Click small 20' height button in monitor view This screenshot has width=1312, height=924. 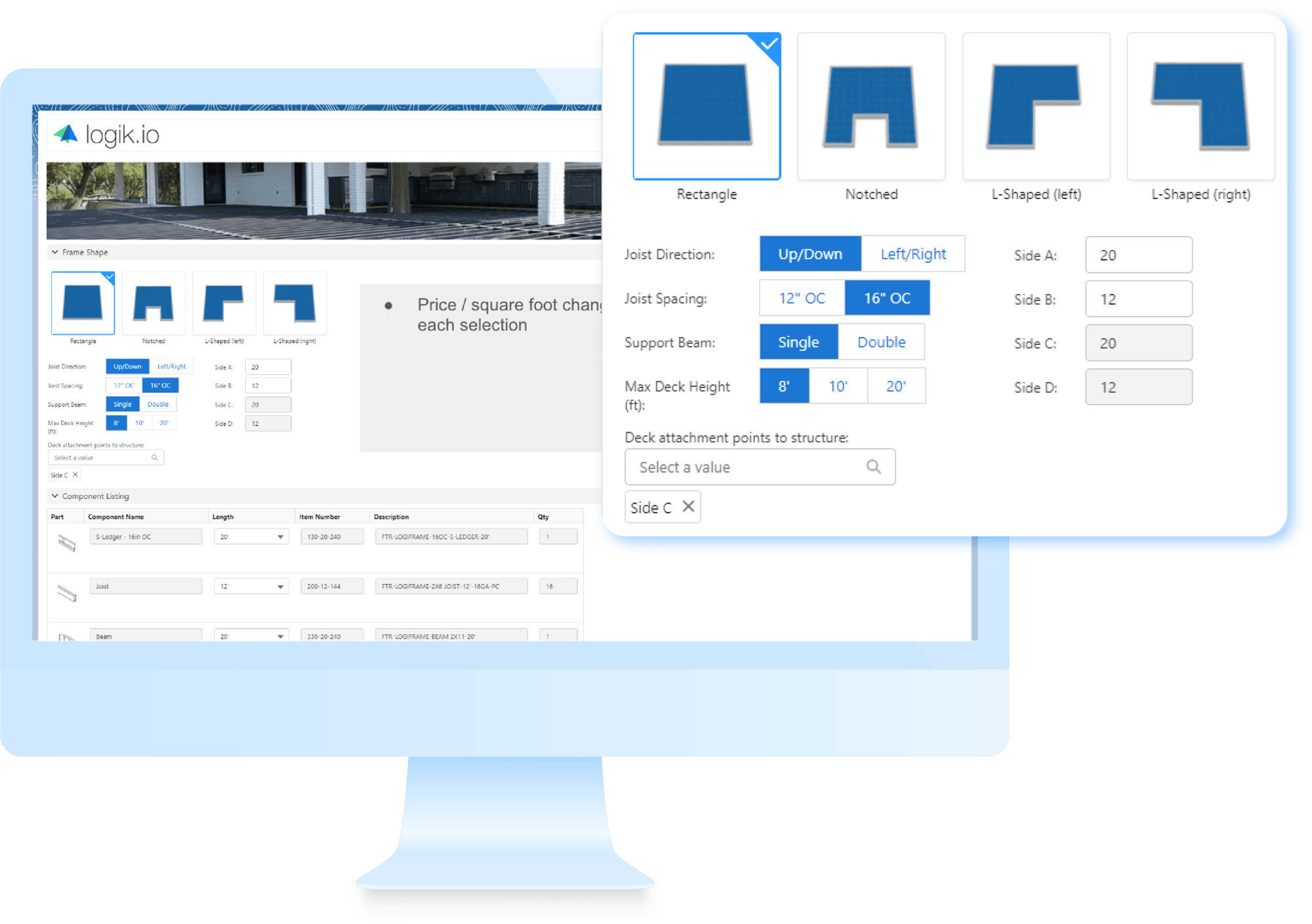coord(164,423)
